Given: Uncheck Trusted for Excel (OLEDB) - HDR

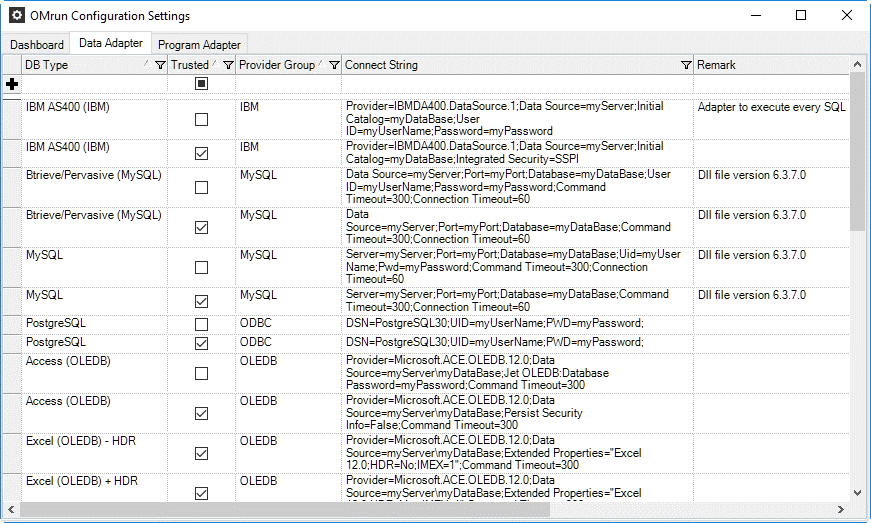Looking at the screenshot, I should click(x=201, y=454).
